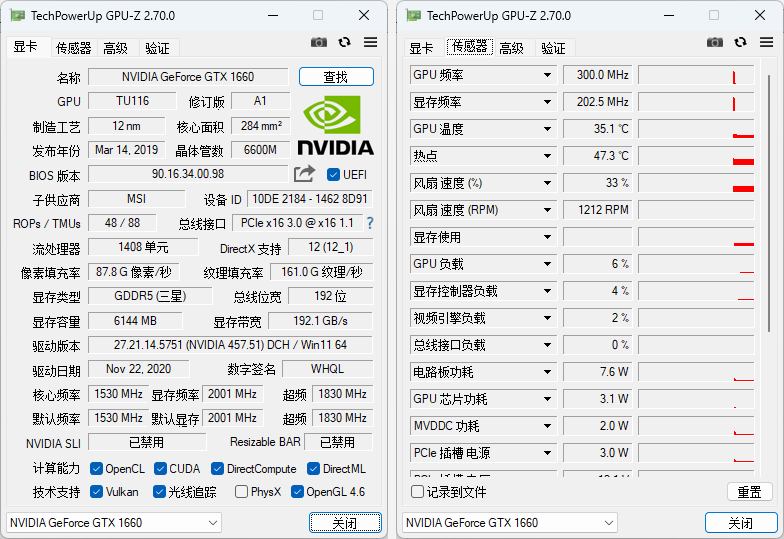Toggle the UEFI checkbox
Viewport: 784px width, 539px height.
tap(333, 174)
